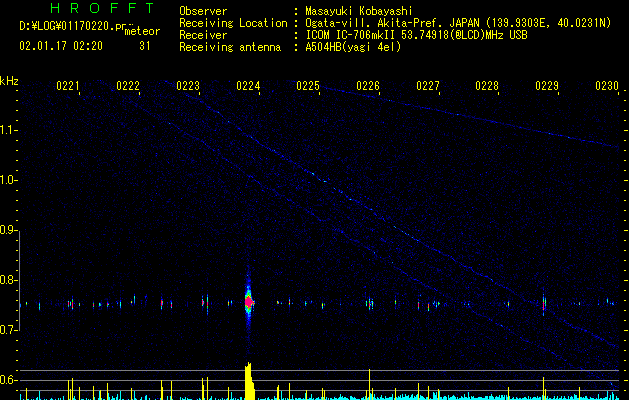Click the 0229 time marker

pos(547,86)
